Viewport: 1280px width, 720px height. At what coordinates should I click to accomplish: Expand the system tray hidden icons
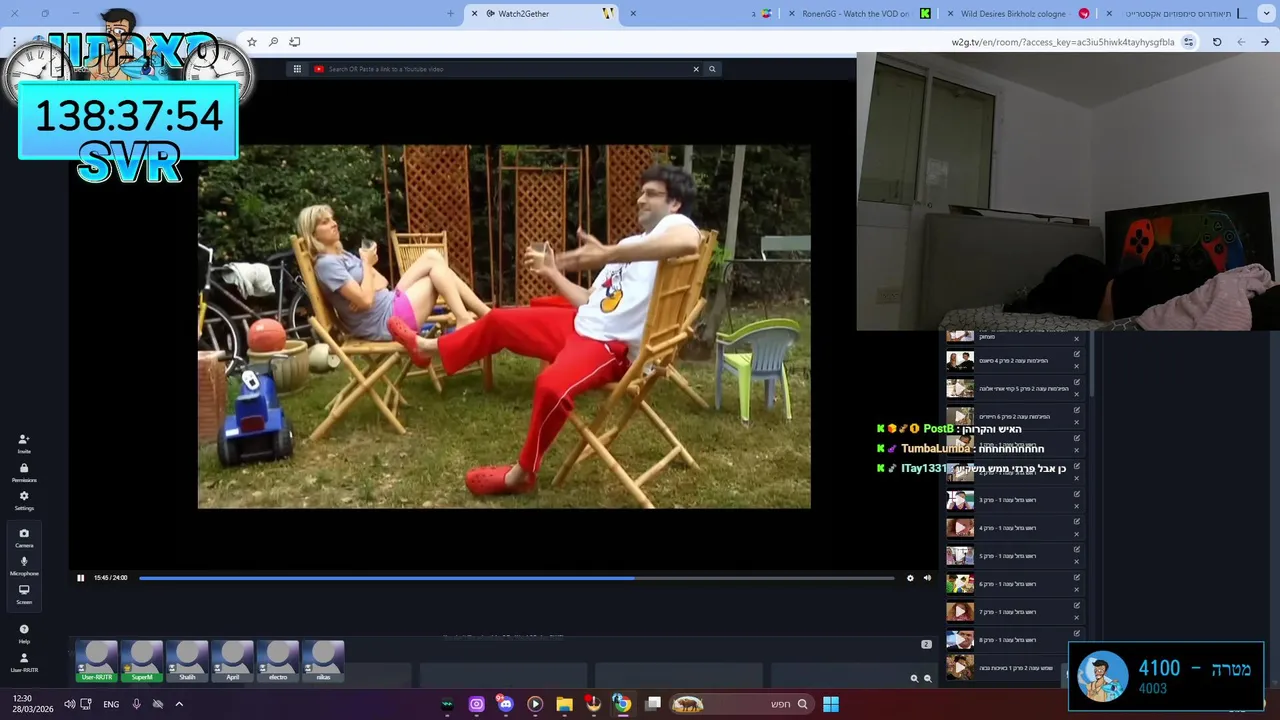[x=179, y=704]
